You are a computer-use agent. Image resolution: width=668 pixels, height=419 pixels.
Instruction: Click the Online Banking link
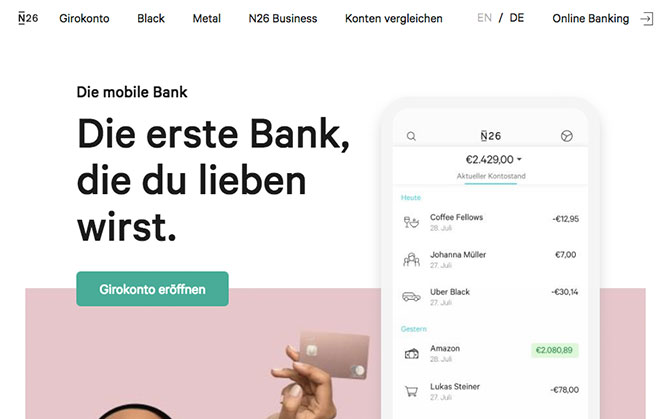click(590, 18)
